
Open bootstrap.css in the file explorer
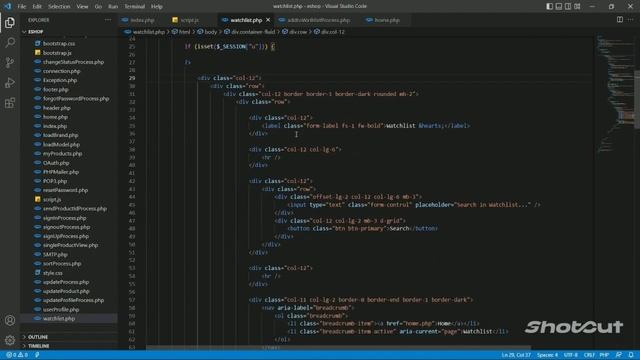[59, 43]
